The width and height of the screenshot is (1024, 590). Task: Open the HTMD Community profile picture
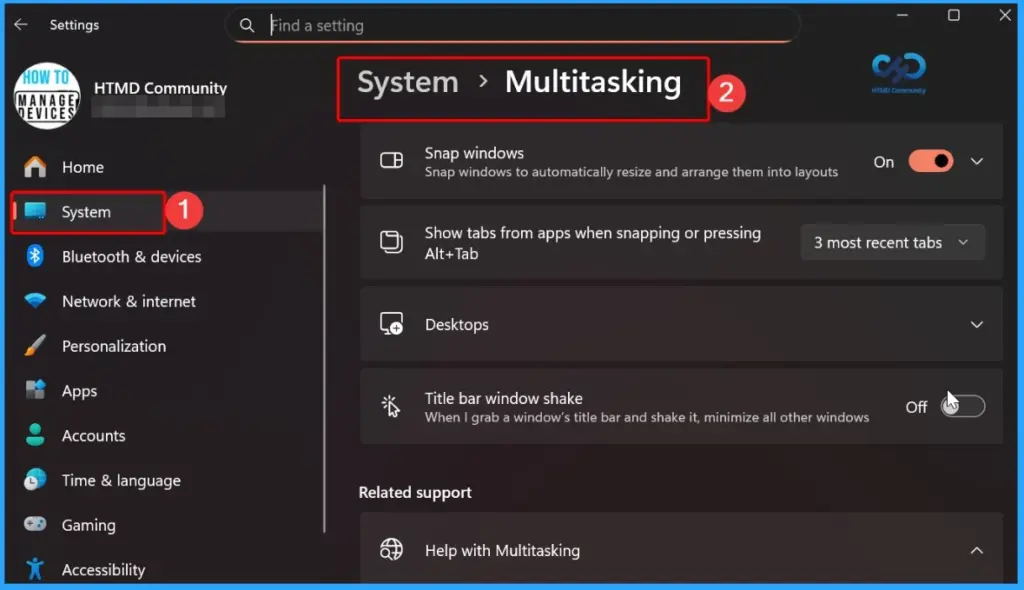pos(47,95)
